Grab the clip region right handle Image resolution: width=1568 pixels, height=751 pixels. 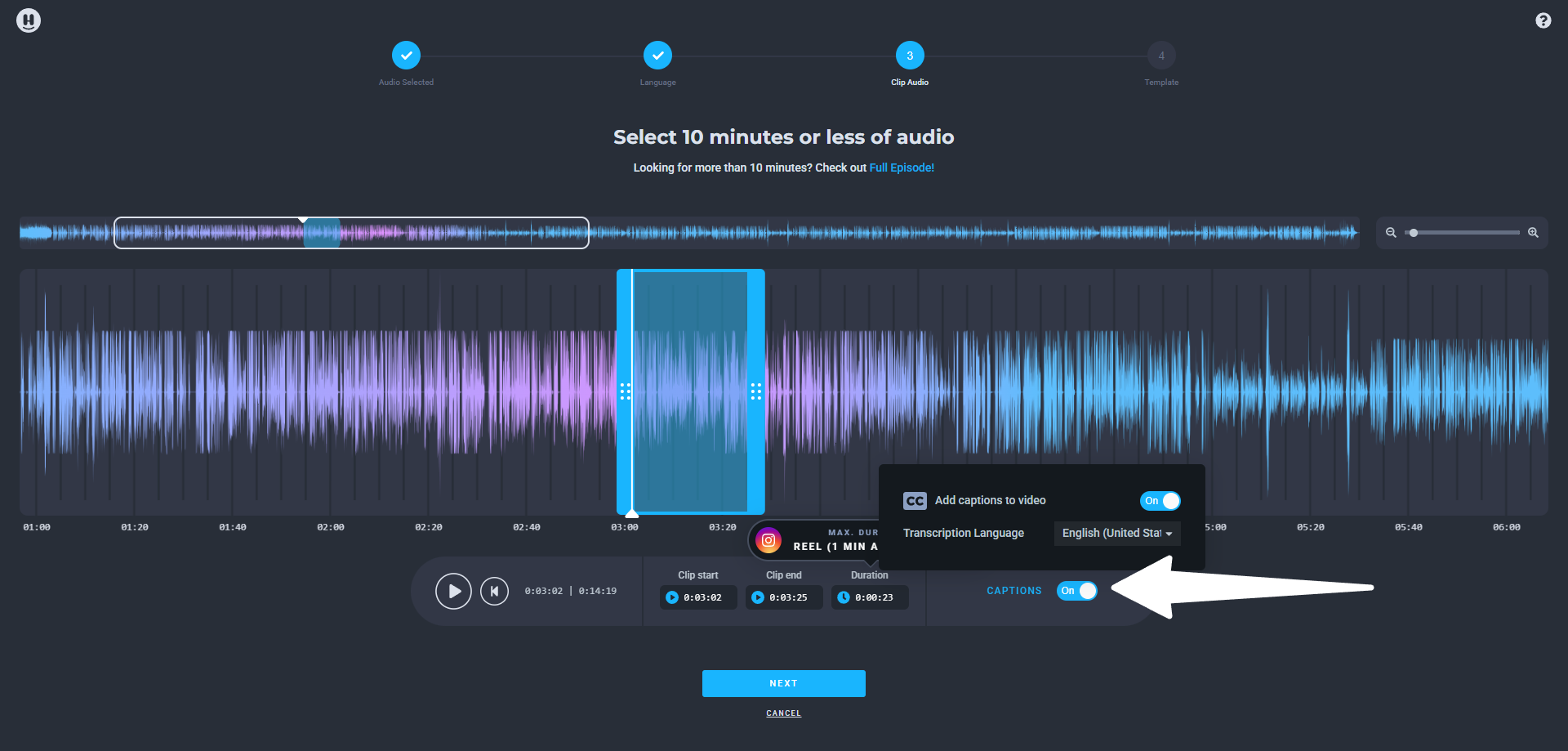click(x=756, y=391)
